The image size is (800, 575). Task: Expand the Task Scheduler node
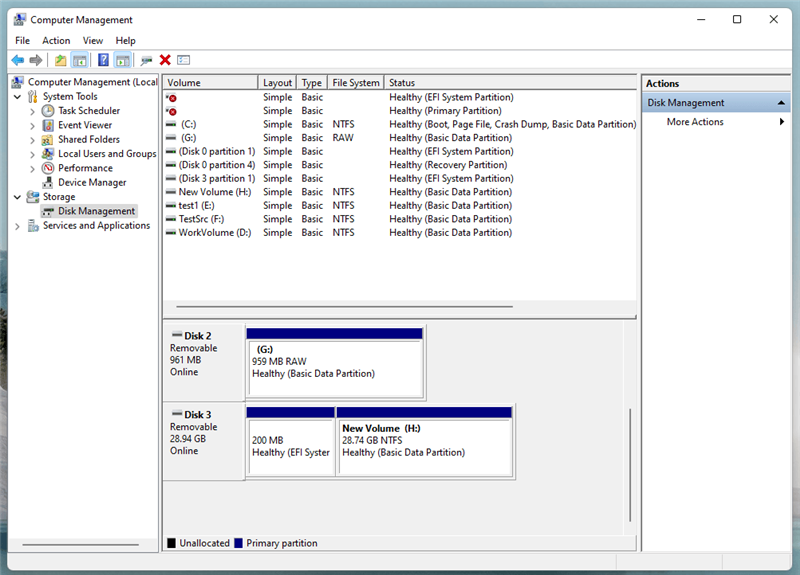pyautogui.click(x=32, y=111)
